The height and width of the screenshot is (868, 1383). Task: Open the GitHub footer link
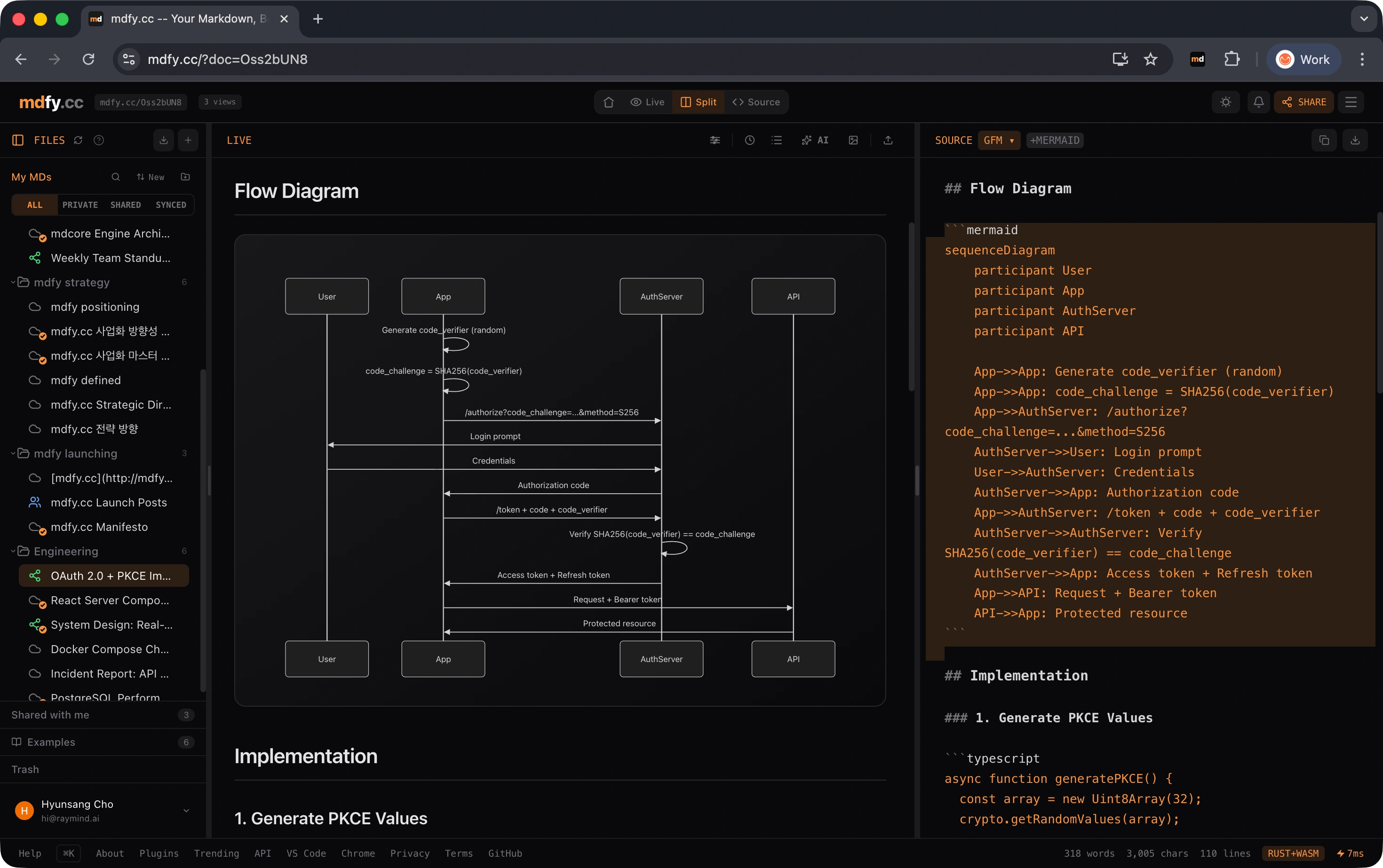pos(504,853)
